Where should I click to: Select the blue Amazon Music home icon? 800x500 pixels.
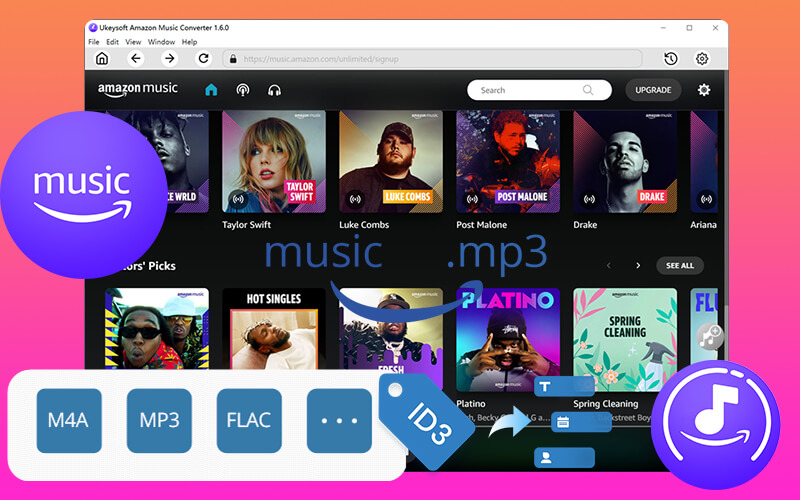[211, 90]
